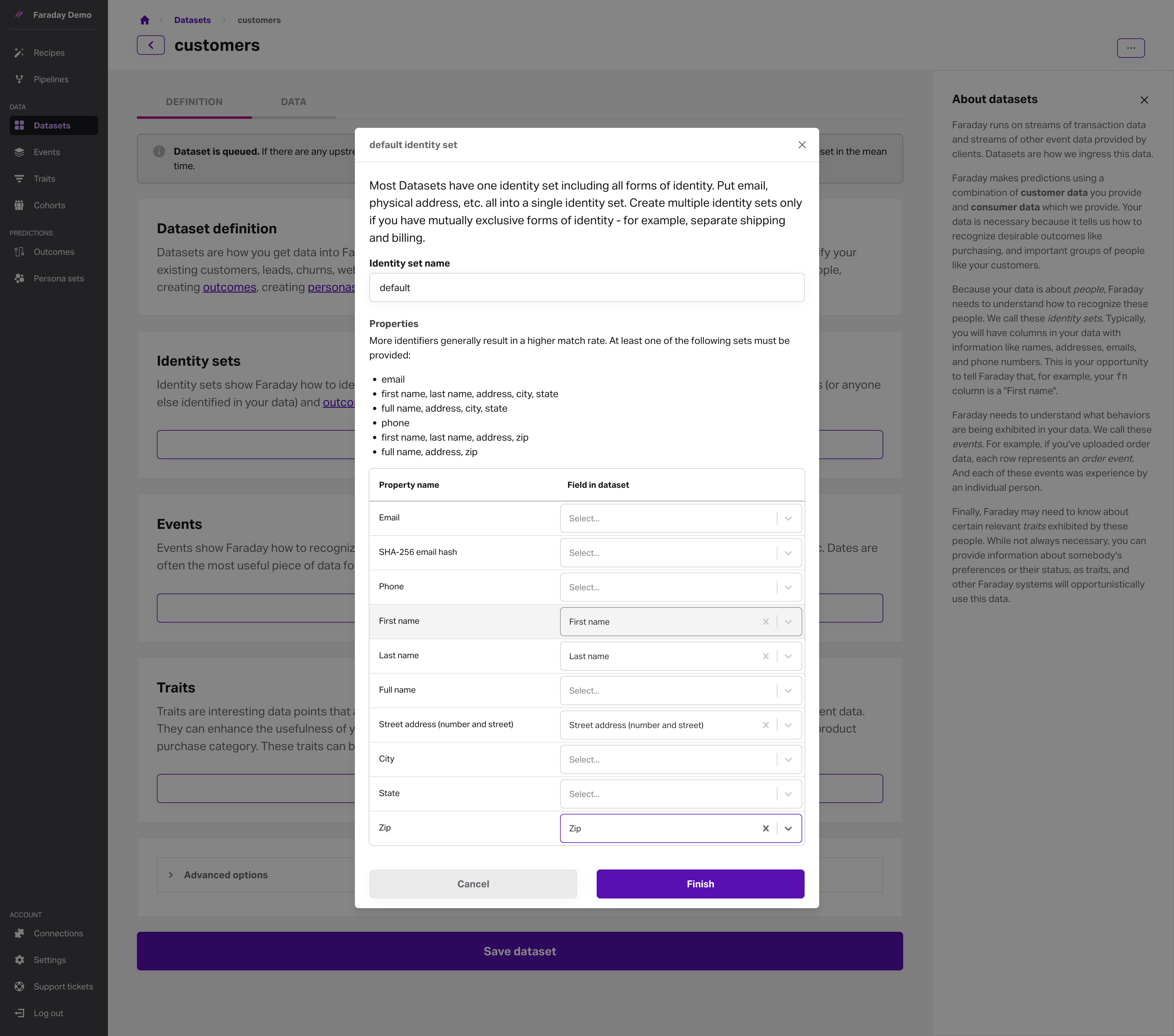The height and width of the screenshot is (1036, 1174).
Task: Open the Recipes icon in sidebar
Action: (20, 53)
